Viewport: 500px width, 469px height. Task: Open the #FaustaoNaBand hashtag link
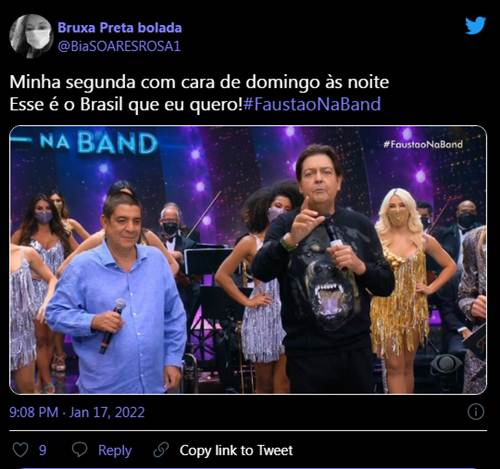pyautogui.click(x=312, y=104)
